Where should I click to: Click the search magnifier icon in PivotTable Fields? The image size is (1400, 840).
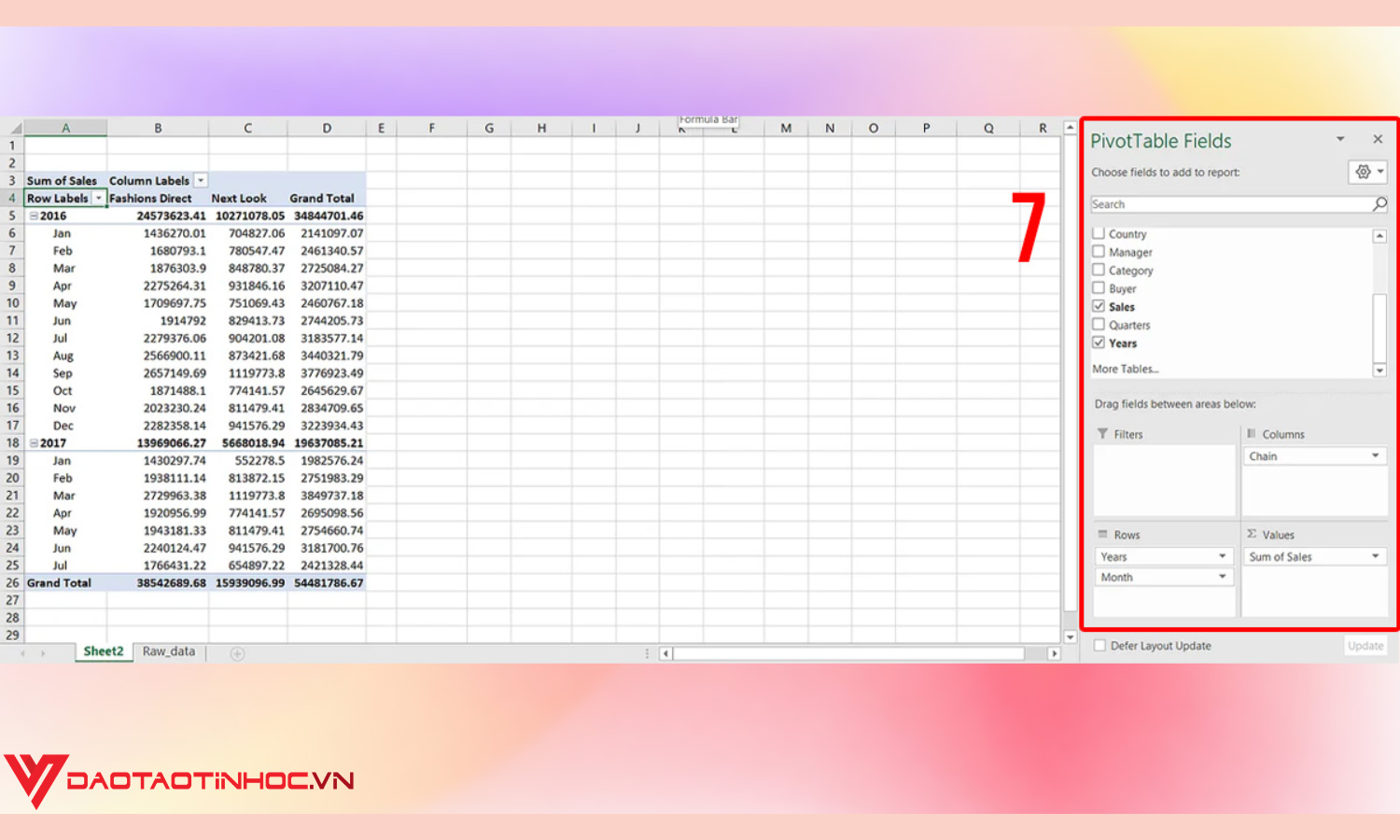click(x=1379, y=204)
